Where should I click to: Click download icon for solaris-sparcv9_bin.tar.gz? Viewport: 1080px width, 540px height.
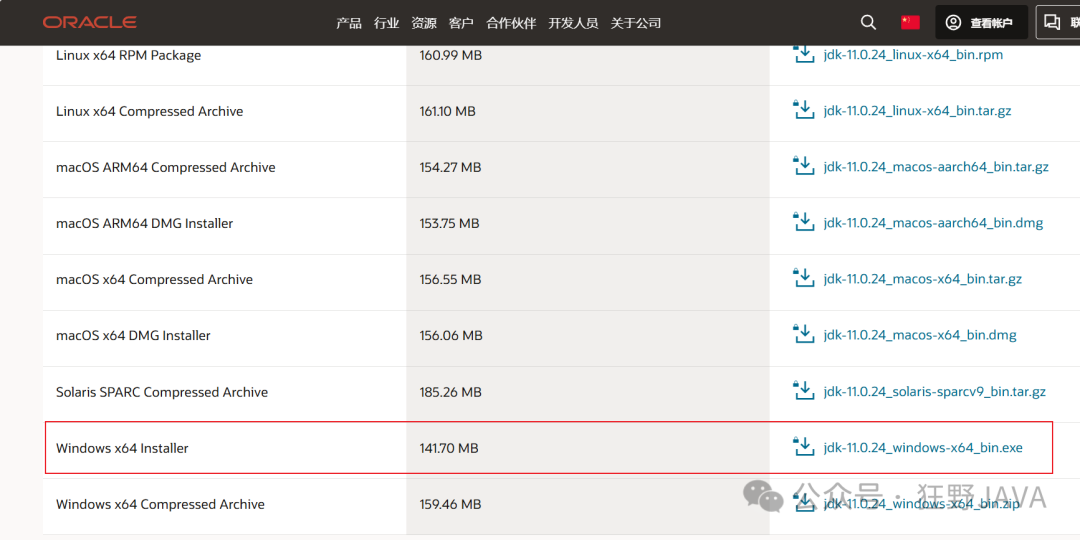tap(804, 391)
